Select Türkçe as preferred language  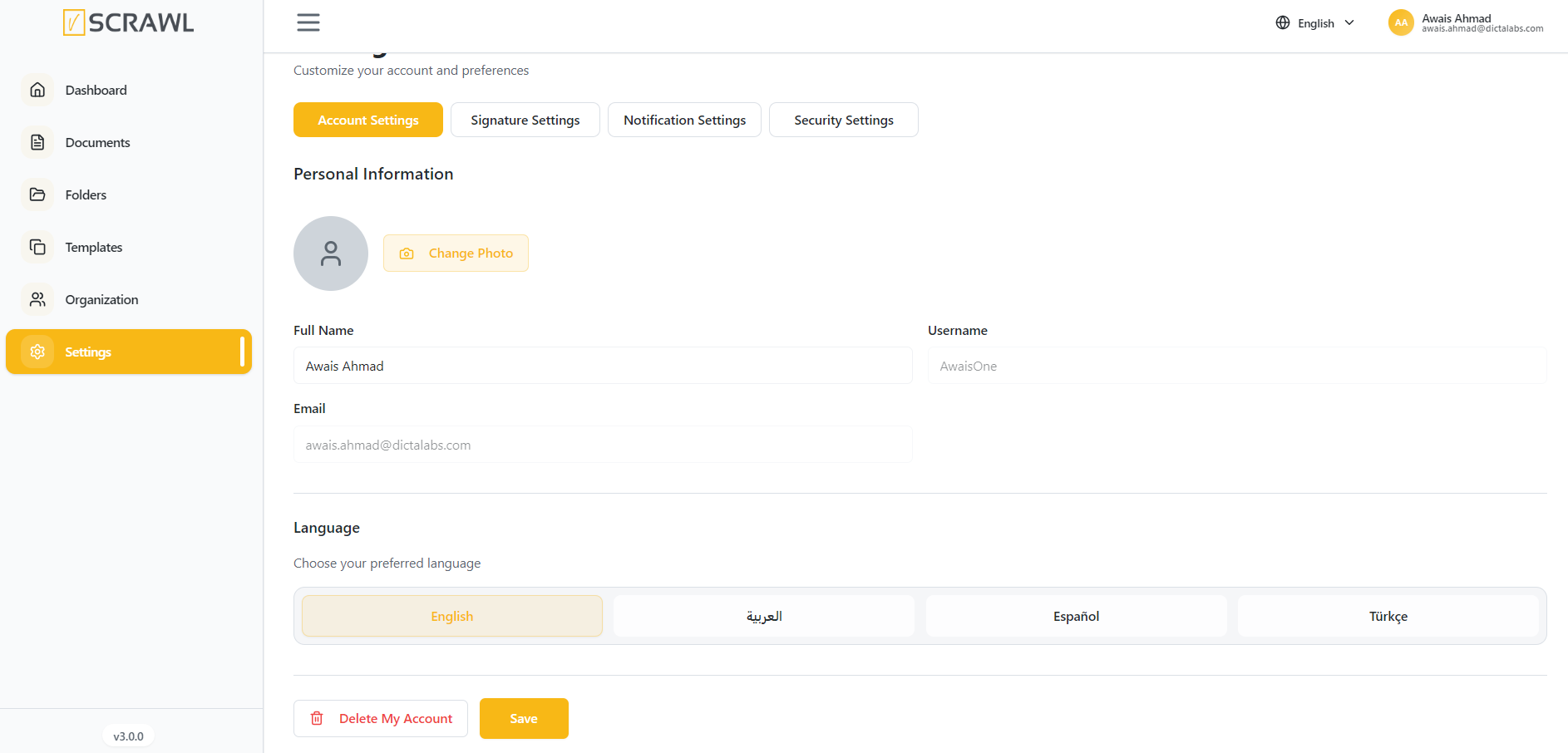click(1388, 616)
